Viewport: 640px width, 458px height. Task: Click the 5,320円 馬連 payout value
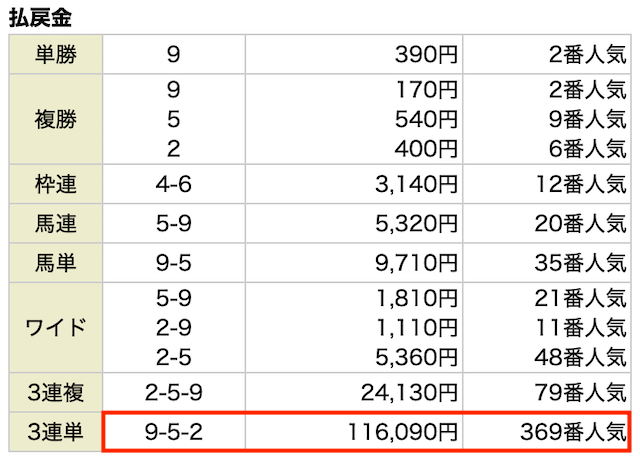click(416, 223)
